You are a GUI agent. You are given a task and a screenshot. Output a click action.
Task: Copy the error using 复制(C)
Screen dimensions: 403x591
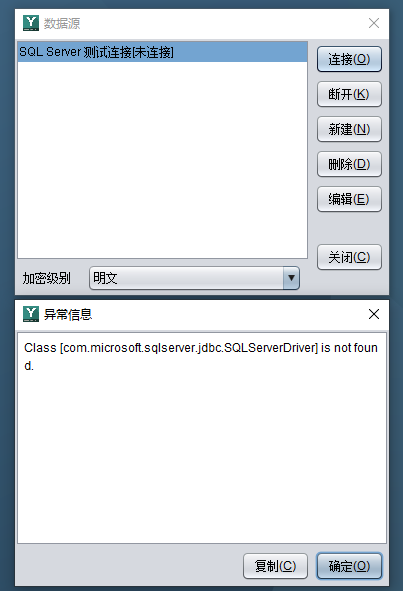point(276,566)
